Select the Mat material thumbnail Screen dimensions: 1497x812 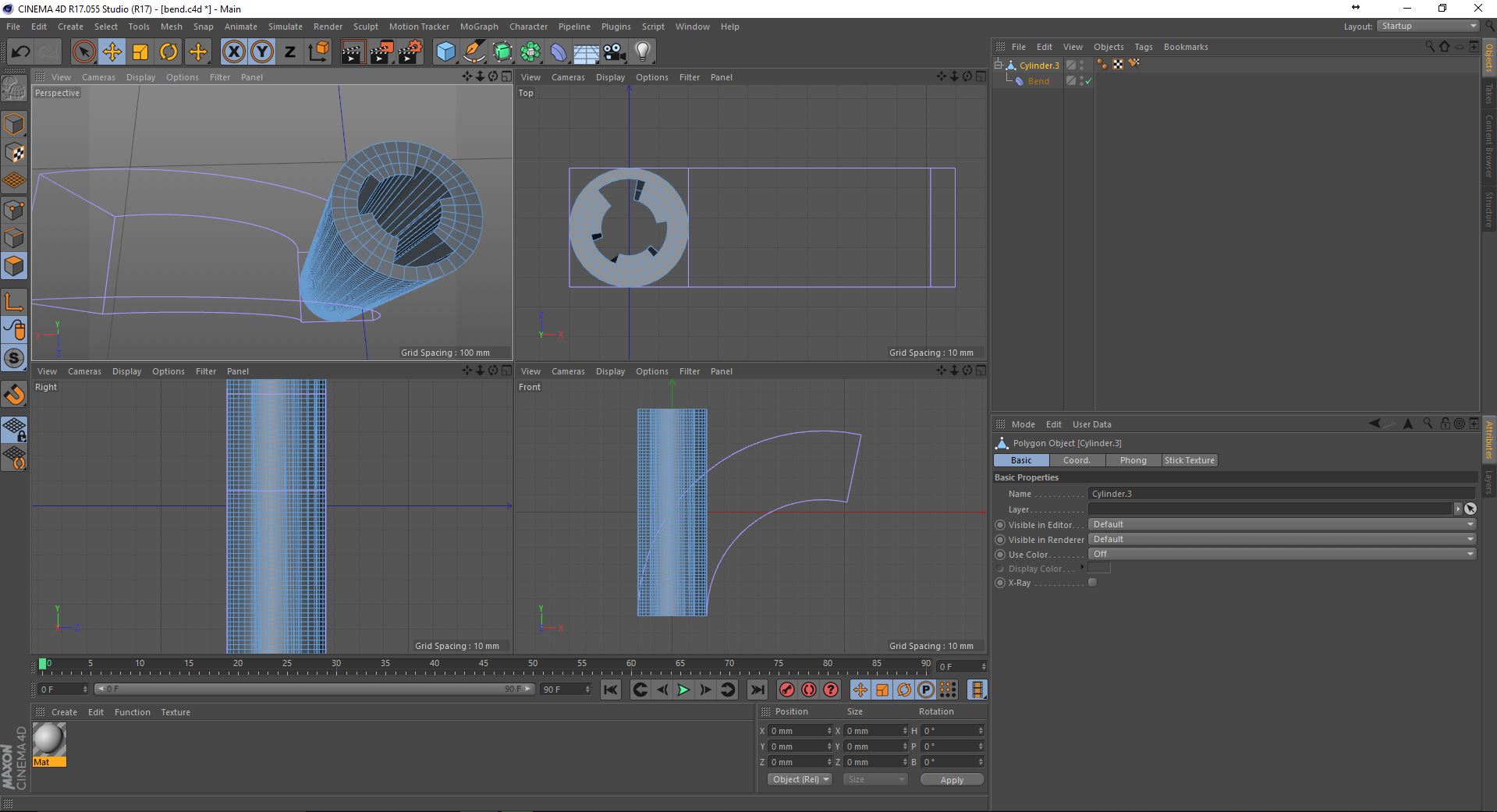point(49,739)
